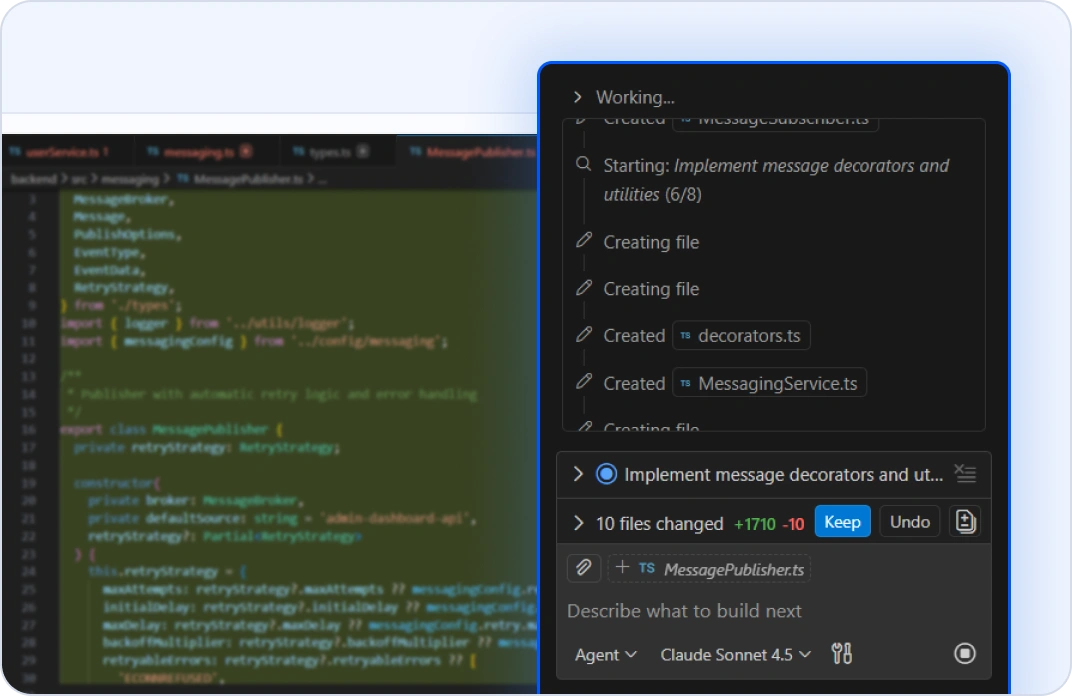Screen dimensions: 1072x696
Task: Expand the 10 files changed list
Action: 578,523
